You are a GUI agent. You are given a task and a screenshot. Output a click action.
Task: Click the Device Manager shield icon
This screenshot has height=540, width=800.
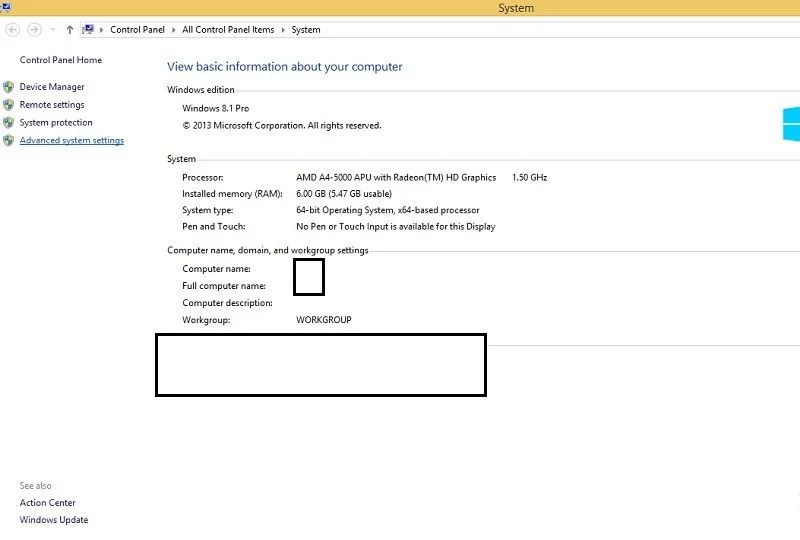click(x=8, y=87)
